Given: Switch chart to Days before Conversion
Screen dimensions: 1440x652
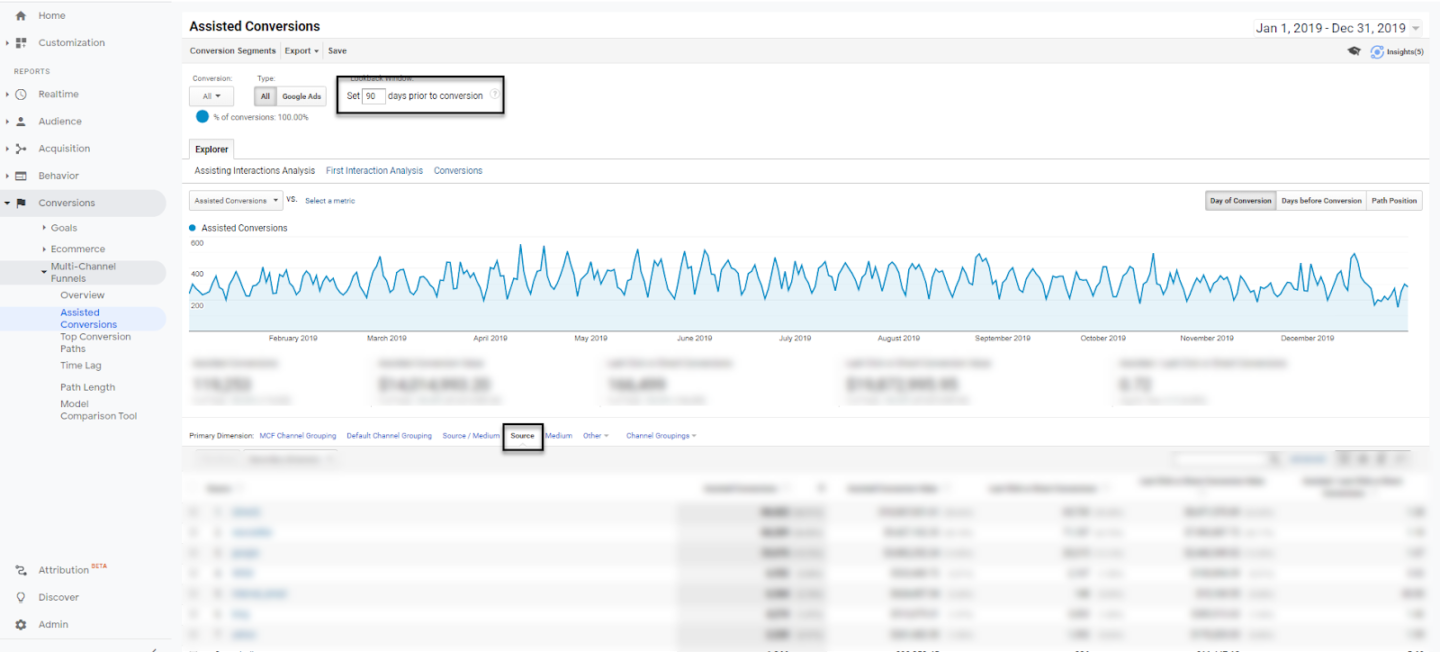Looking at the screenshot, I should [x=1321, y=201].
